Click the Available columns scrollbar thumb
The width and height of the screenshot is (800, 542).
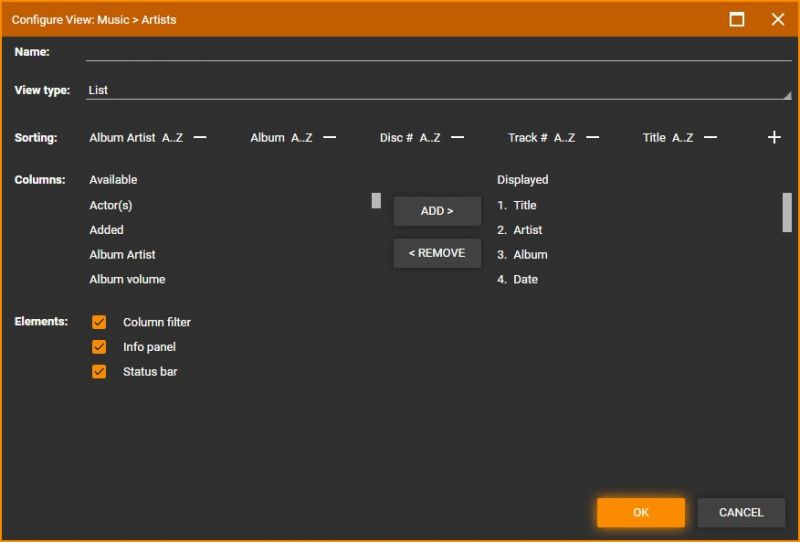[376, 201]
